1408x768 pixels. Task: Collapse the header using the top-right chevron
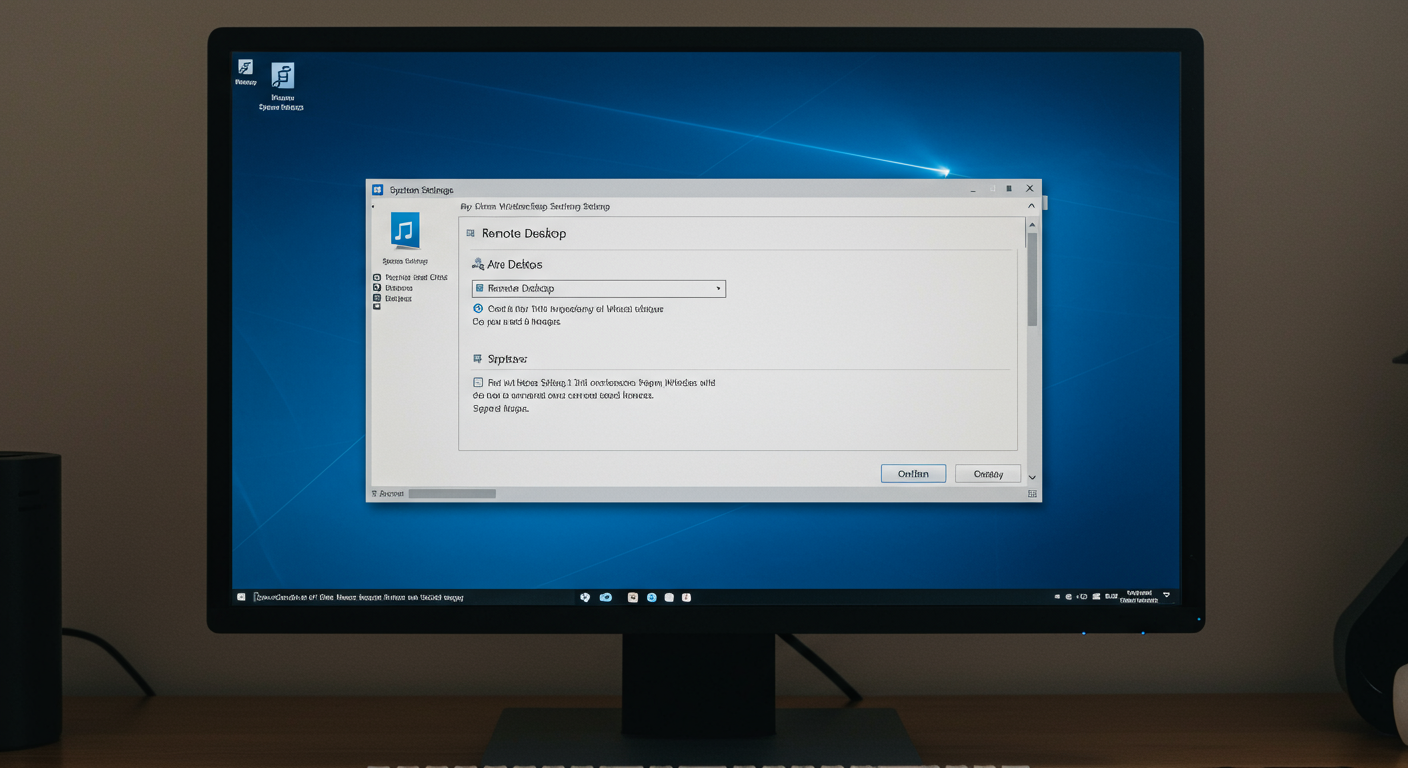point(1031,206)
